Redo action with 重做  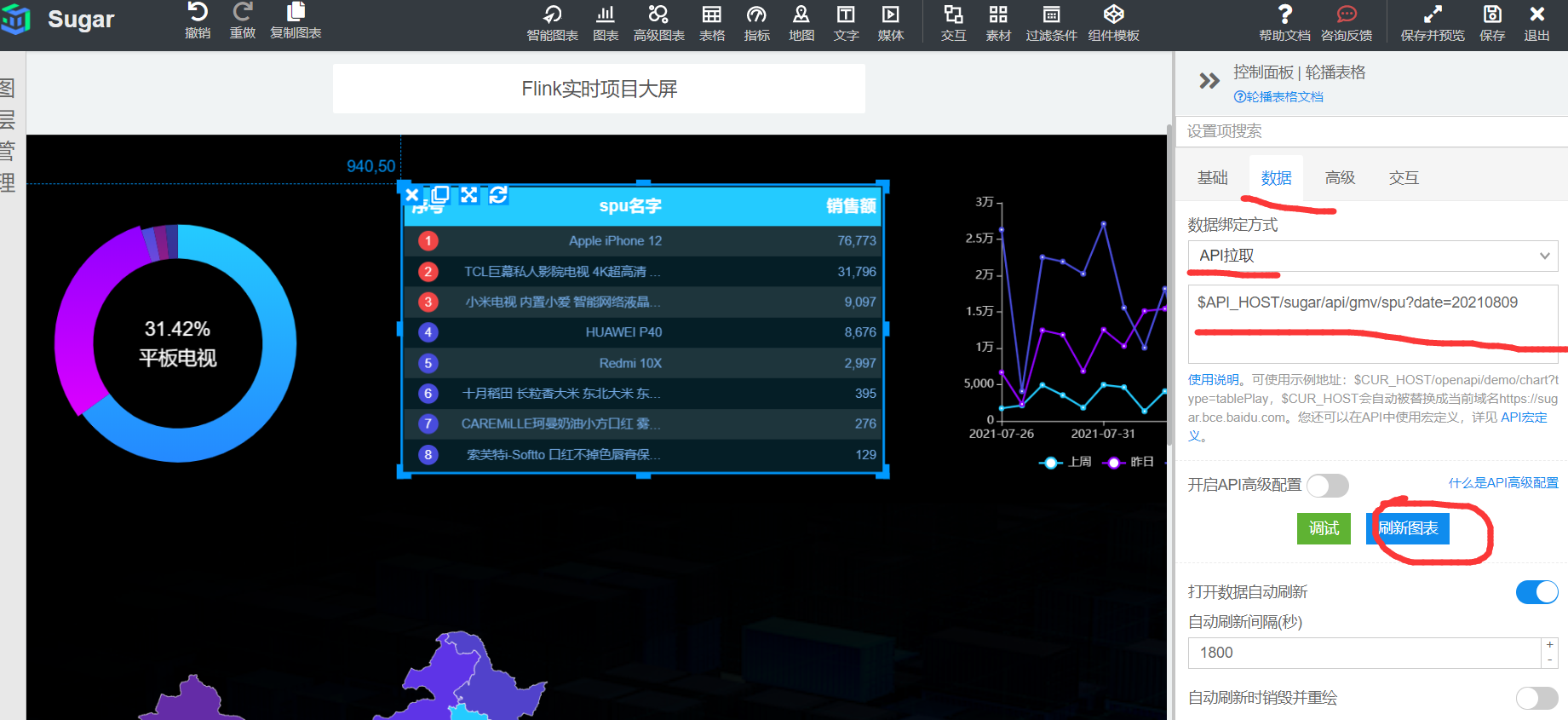point(243,20)
